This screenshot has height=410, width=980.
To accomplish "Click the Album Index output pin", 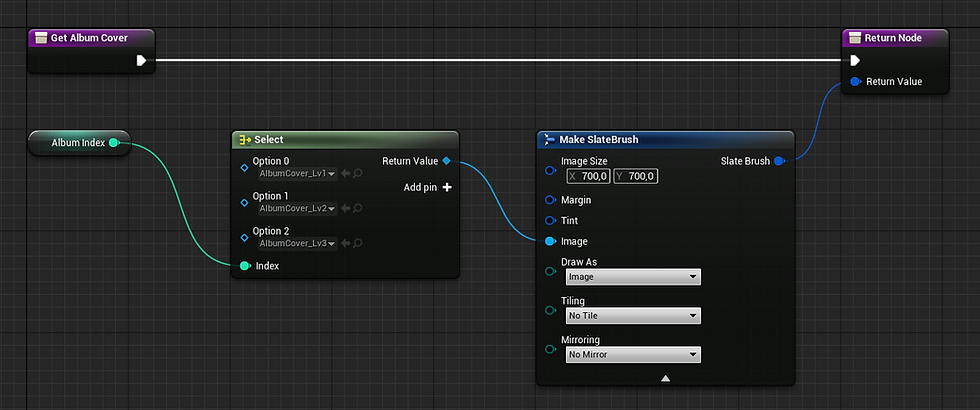I will [x=114, y=143].
